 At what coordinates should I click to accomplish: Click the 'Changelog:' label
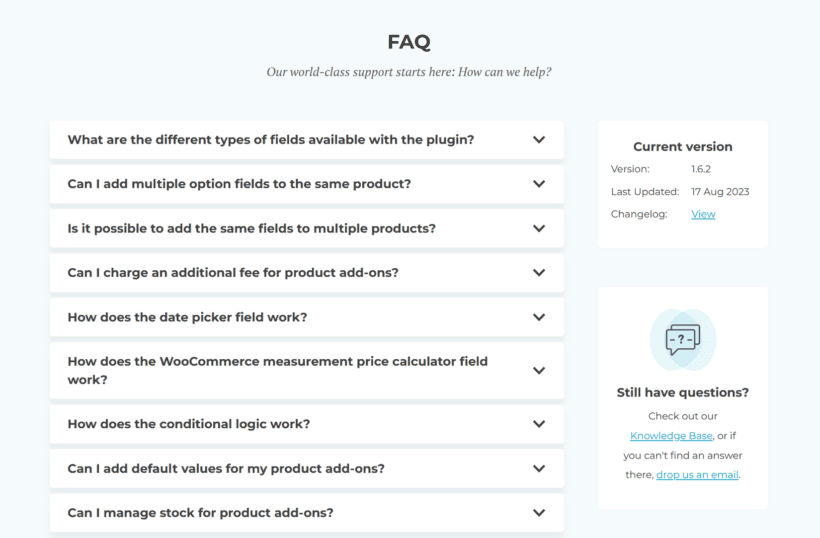click(x=639, y=214)
